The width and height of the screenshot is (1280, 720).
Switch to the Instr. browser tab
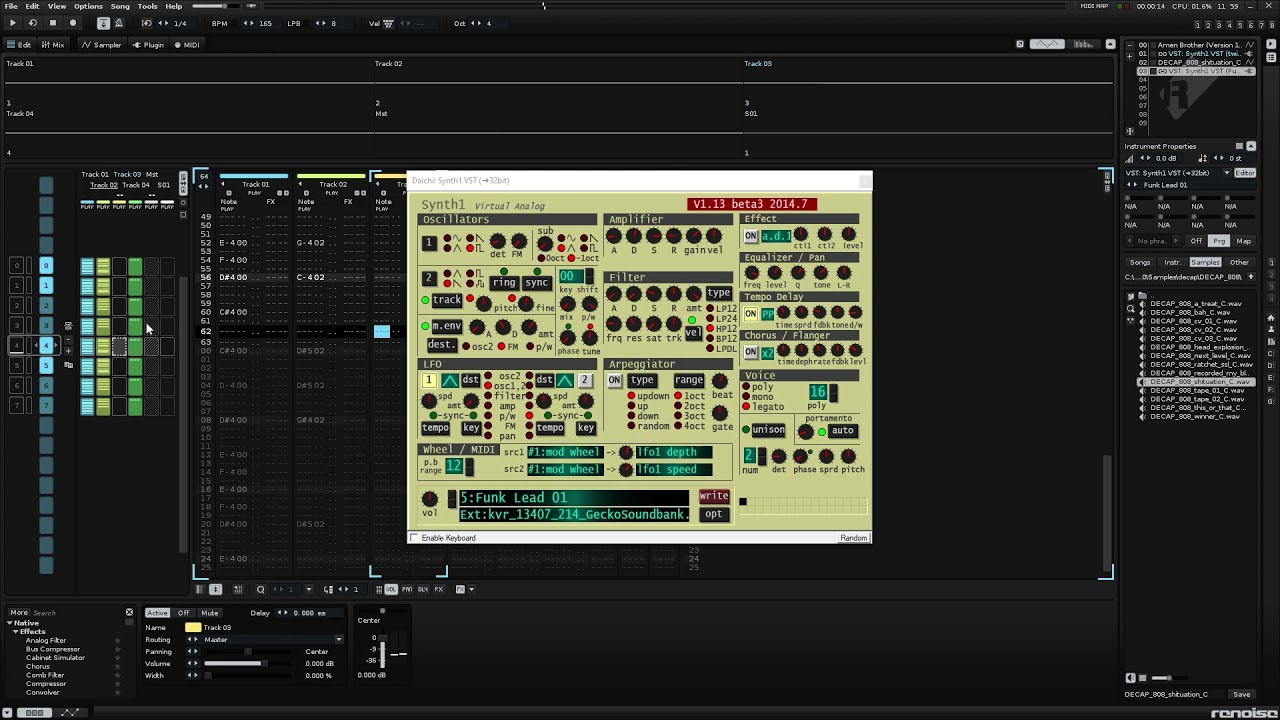(x=1172, y=263)
